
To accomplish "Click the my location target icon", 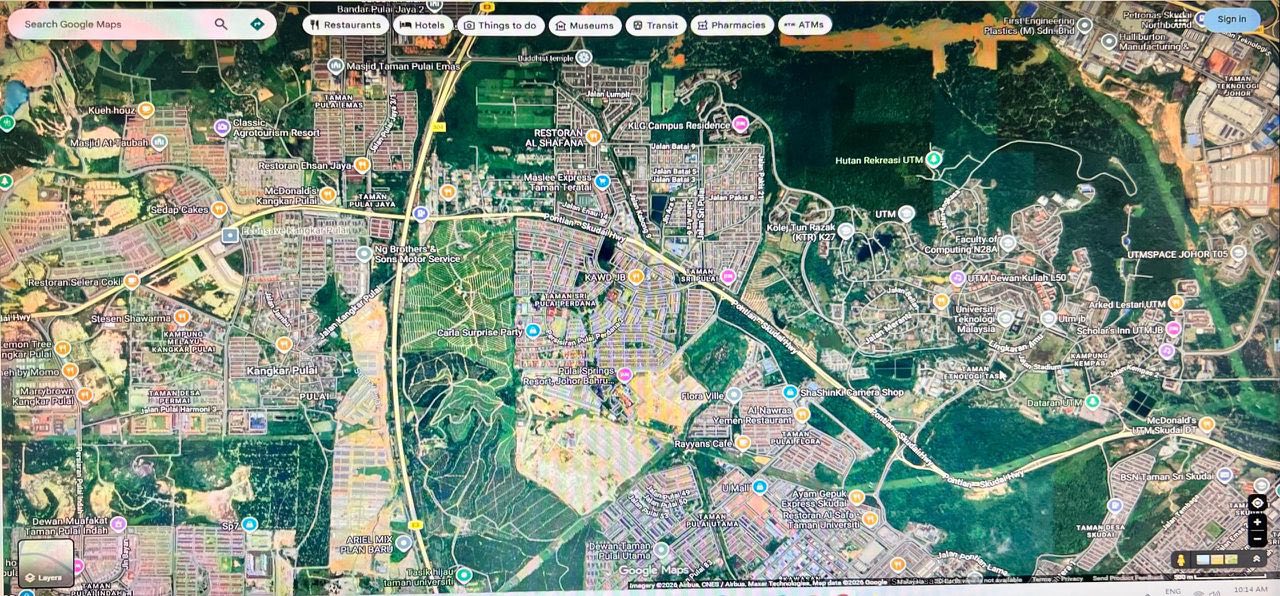I will (1257, 503).
